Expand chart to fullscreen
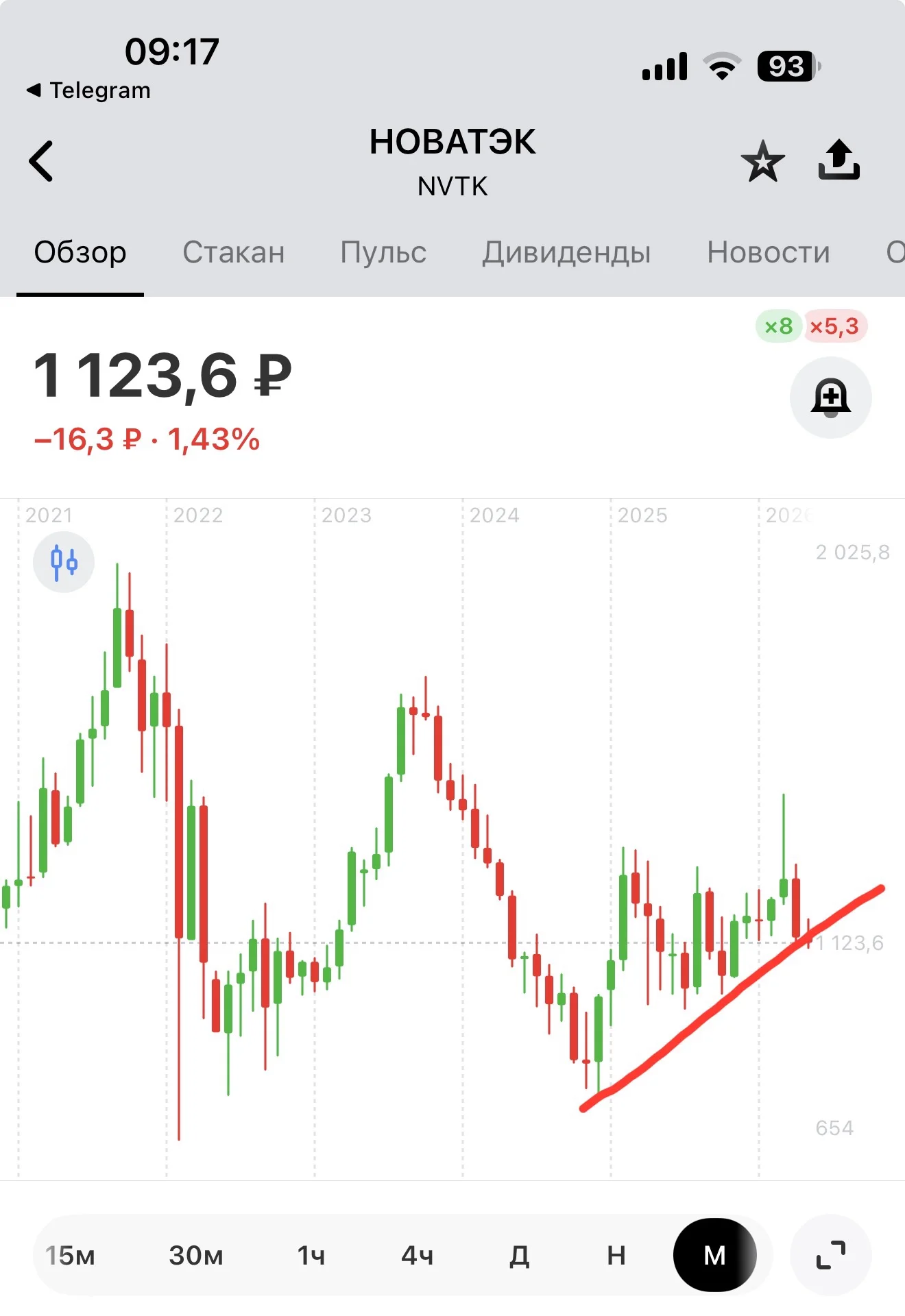This screenshot has height=1316, width=905. (x=831, y=1255)
